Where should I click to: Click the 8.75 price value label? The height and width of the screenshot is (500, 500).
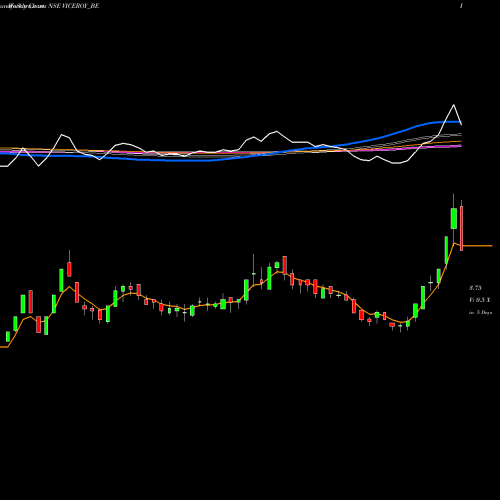click(475, 288)
